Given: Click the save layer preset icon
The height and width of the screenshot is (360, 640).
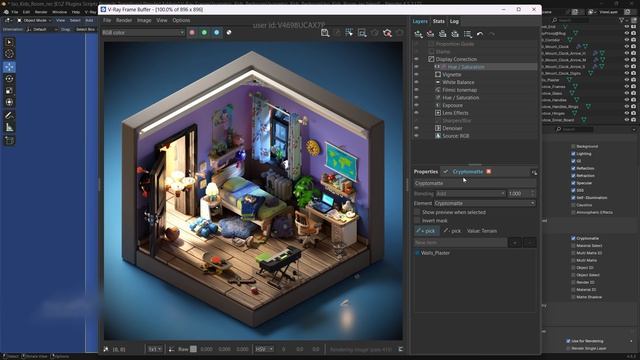Looking at the screenshot, I should pyautogui.click(x=443, y=34).
